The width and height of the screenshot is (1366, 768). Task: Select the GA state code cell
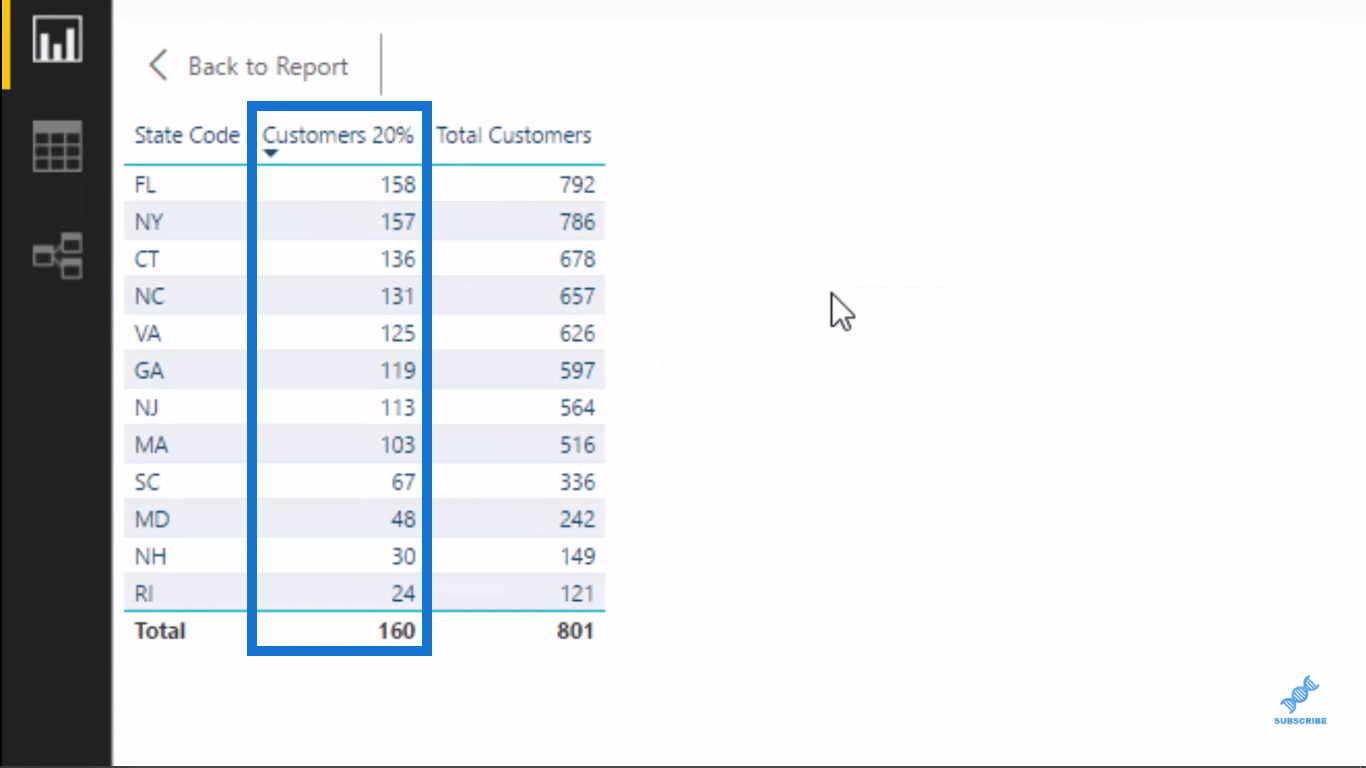point(149,370)
